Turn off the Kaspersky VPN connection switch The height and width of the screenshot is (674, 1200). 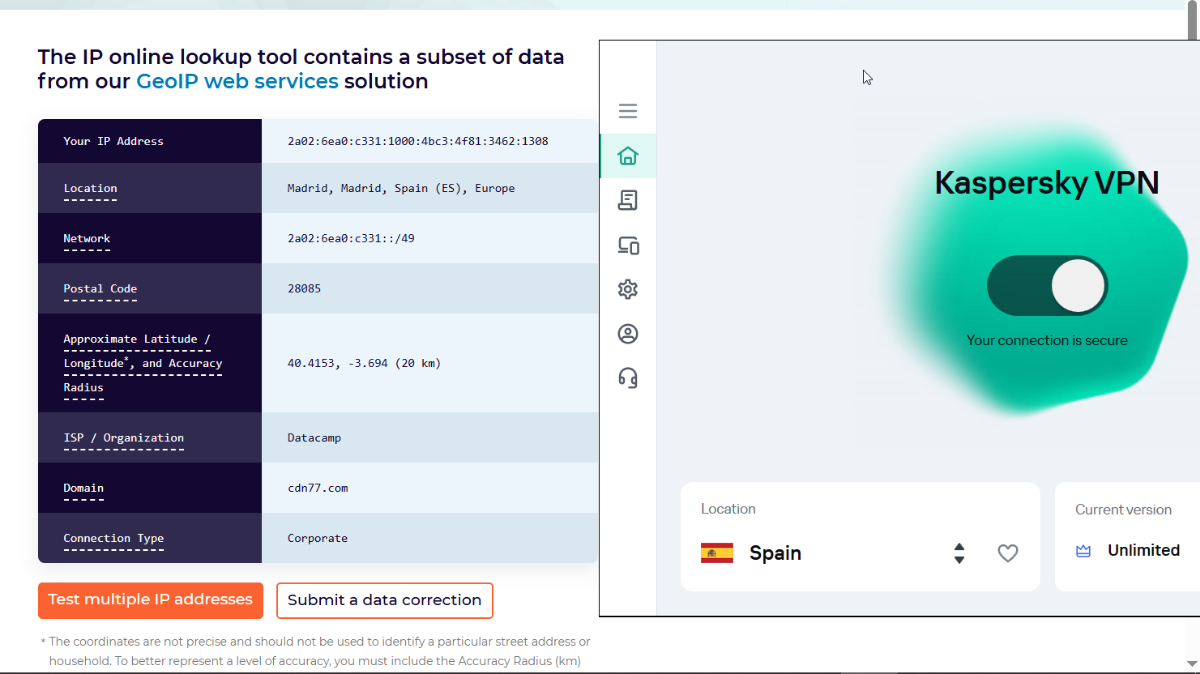[x=1047, y=286]
